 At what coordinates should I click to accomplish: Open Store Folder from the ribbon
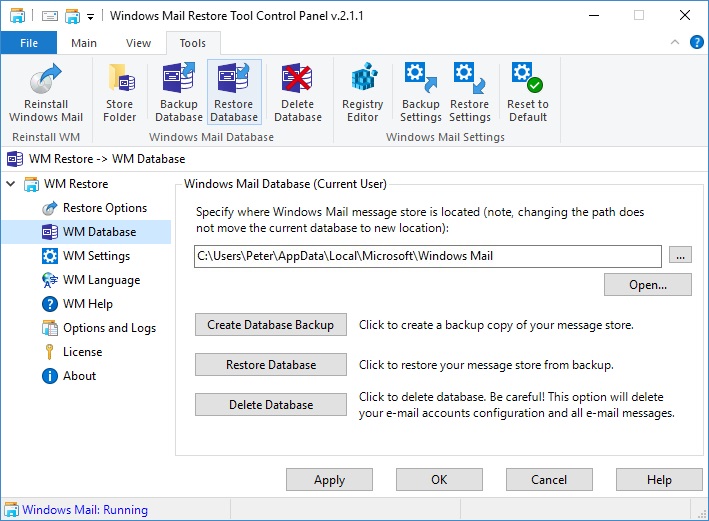tap(119, 92)
